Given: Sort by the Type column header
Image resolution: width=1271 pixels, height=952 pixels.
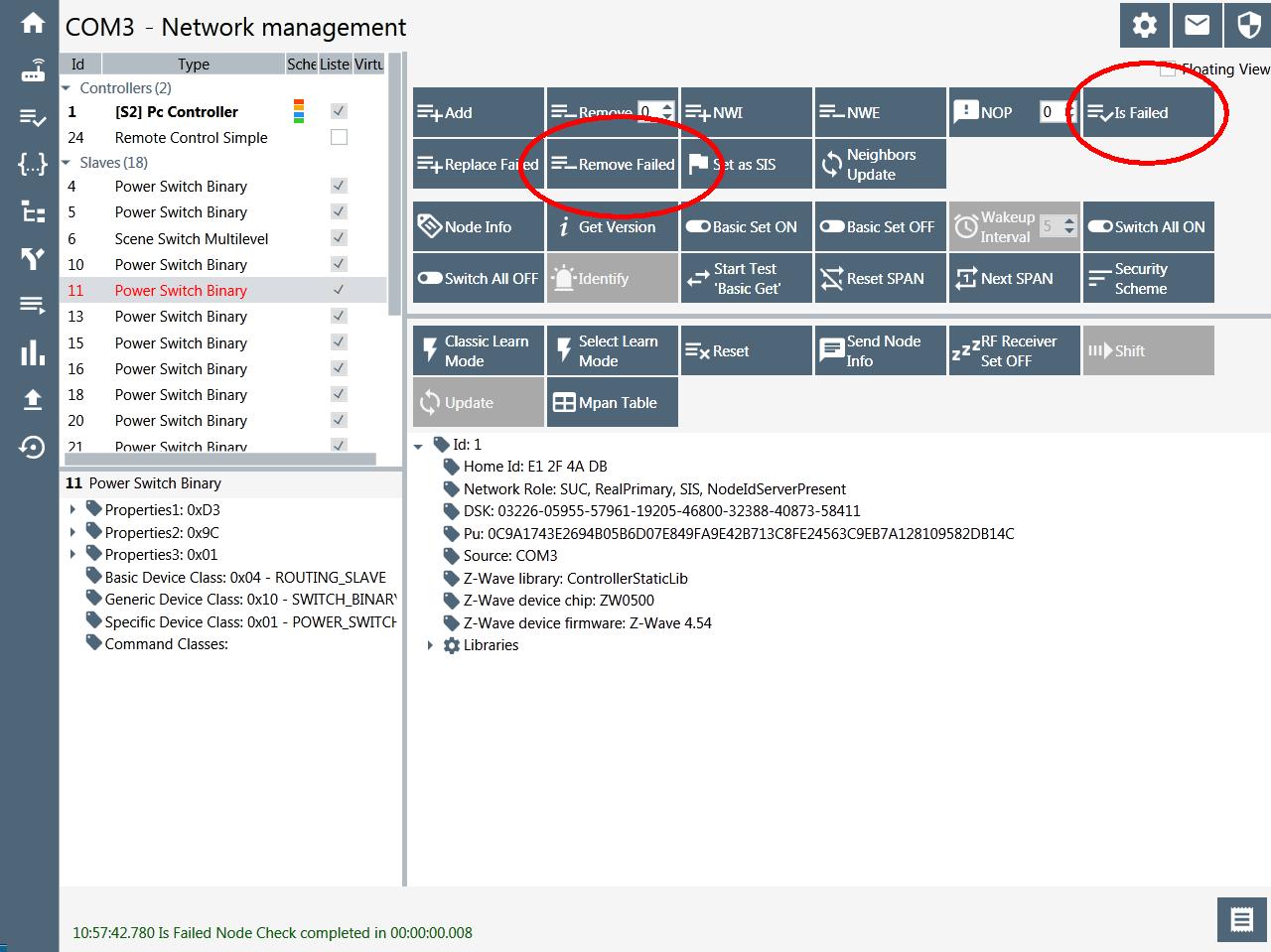Looking at the screenshot, I should coord(194,64).
